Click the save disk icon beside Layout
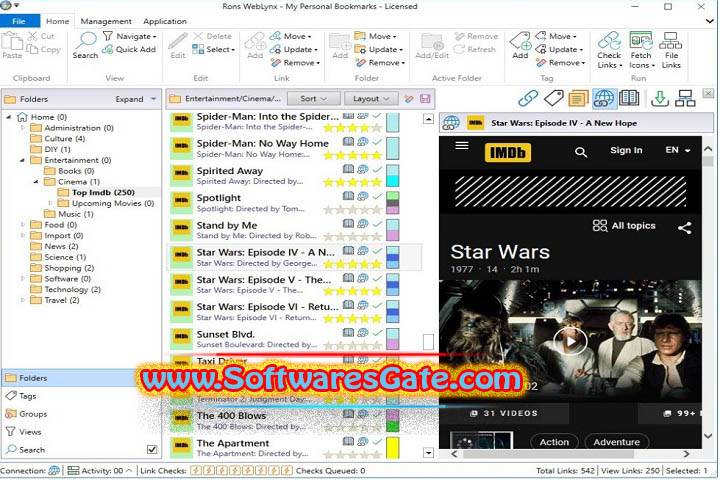This screenshot has height=480, width=720. [x=425, y=99]
